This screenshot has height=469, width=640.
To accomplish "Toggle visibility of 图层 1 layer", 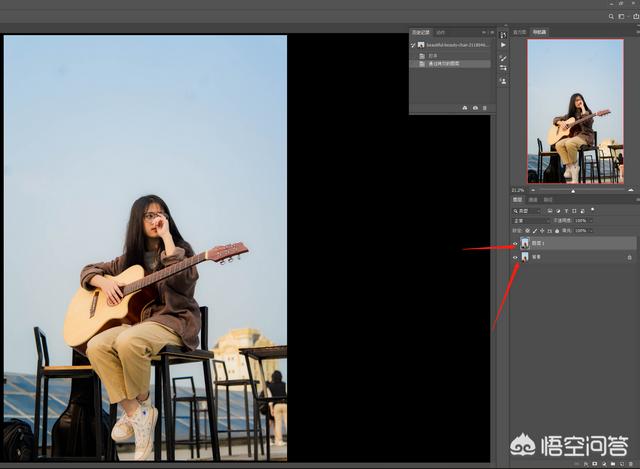I will point(515,244).
